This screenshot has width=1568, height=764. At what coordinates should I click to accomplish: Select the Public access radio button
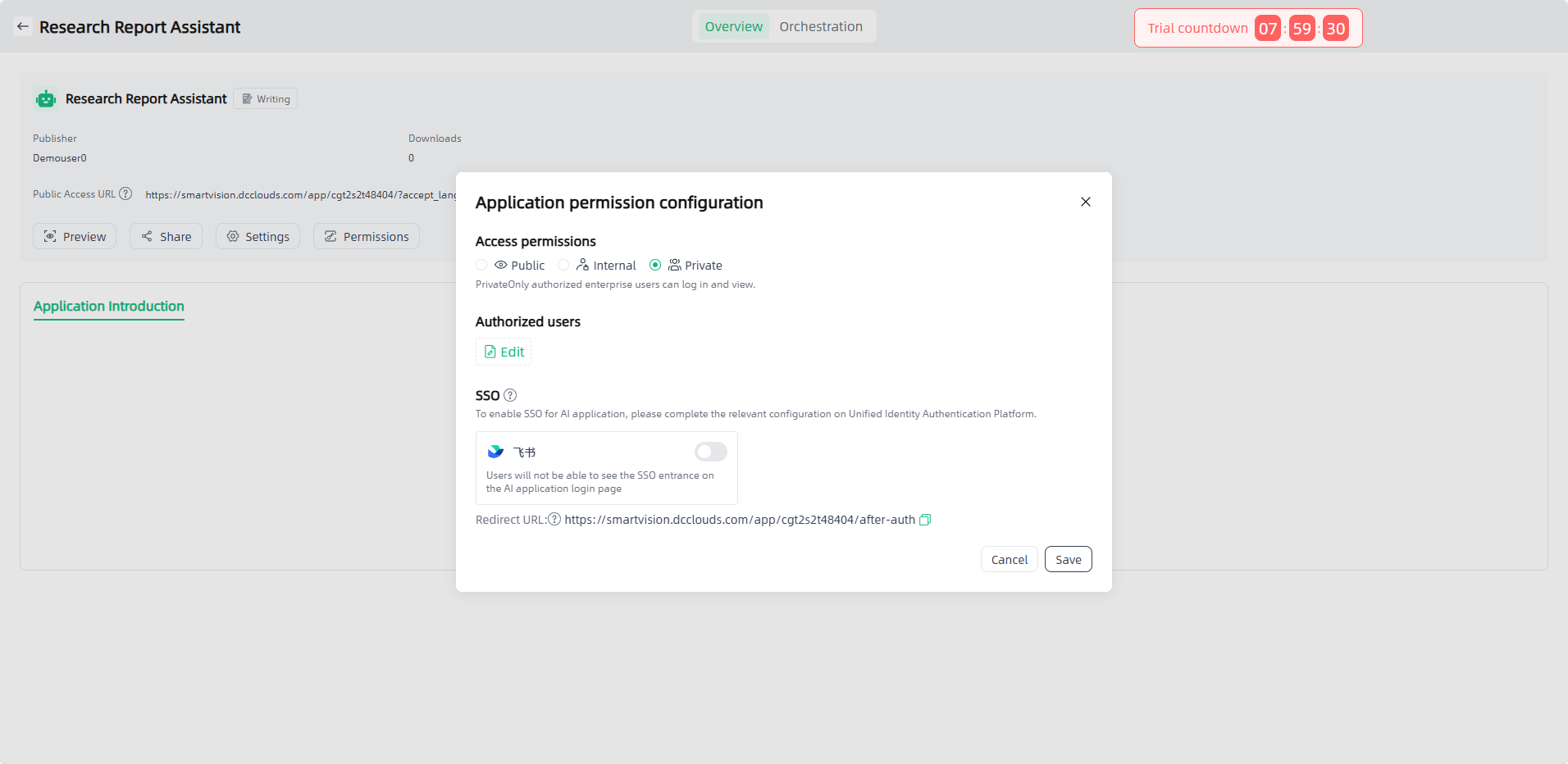pyautogui.click(x=481, y=265)
